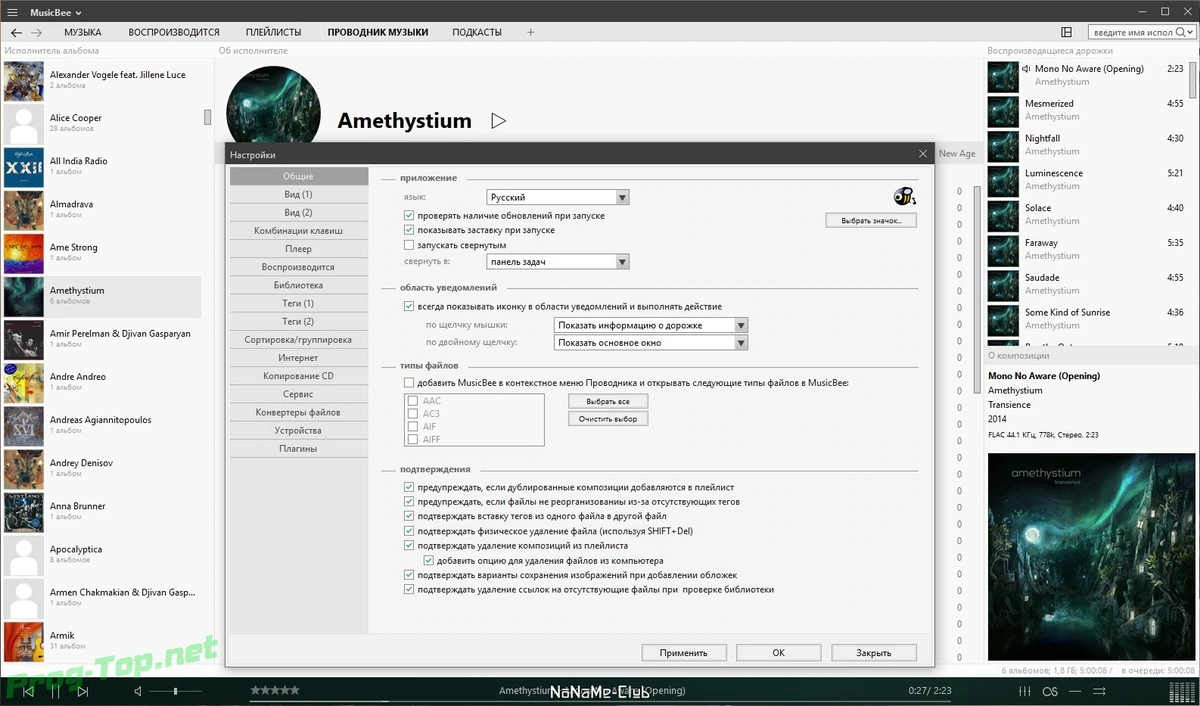Play Amethystium with the triangle button
1200x706 pixels.
pos(498,121)
